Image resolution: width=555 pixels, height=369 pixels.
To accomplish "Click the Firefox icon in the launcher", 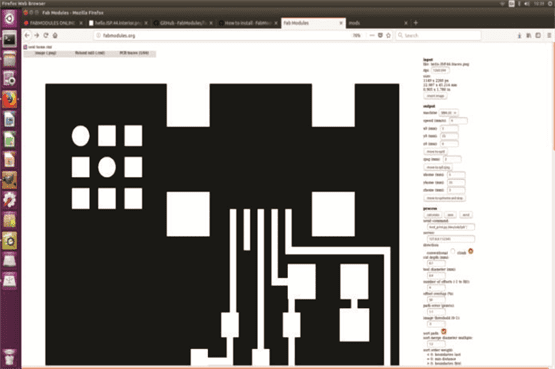I will click(x=10, y=99).
